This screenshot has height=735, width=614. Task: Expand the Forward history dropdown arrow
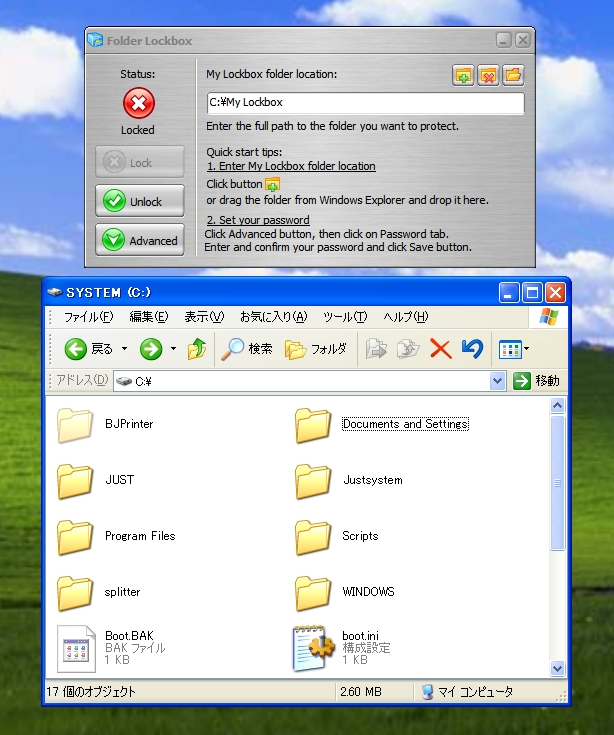pyautogui.click(x=173, y=349)
